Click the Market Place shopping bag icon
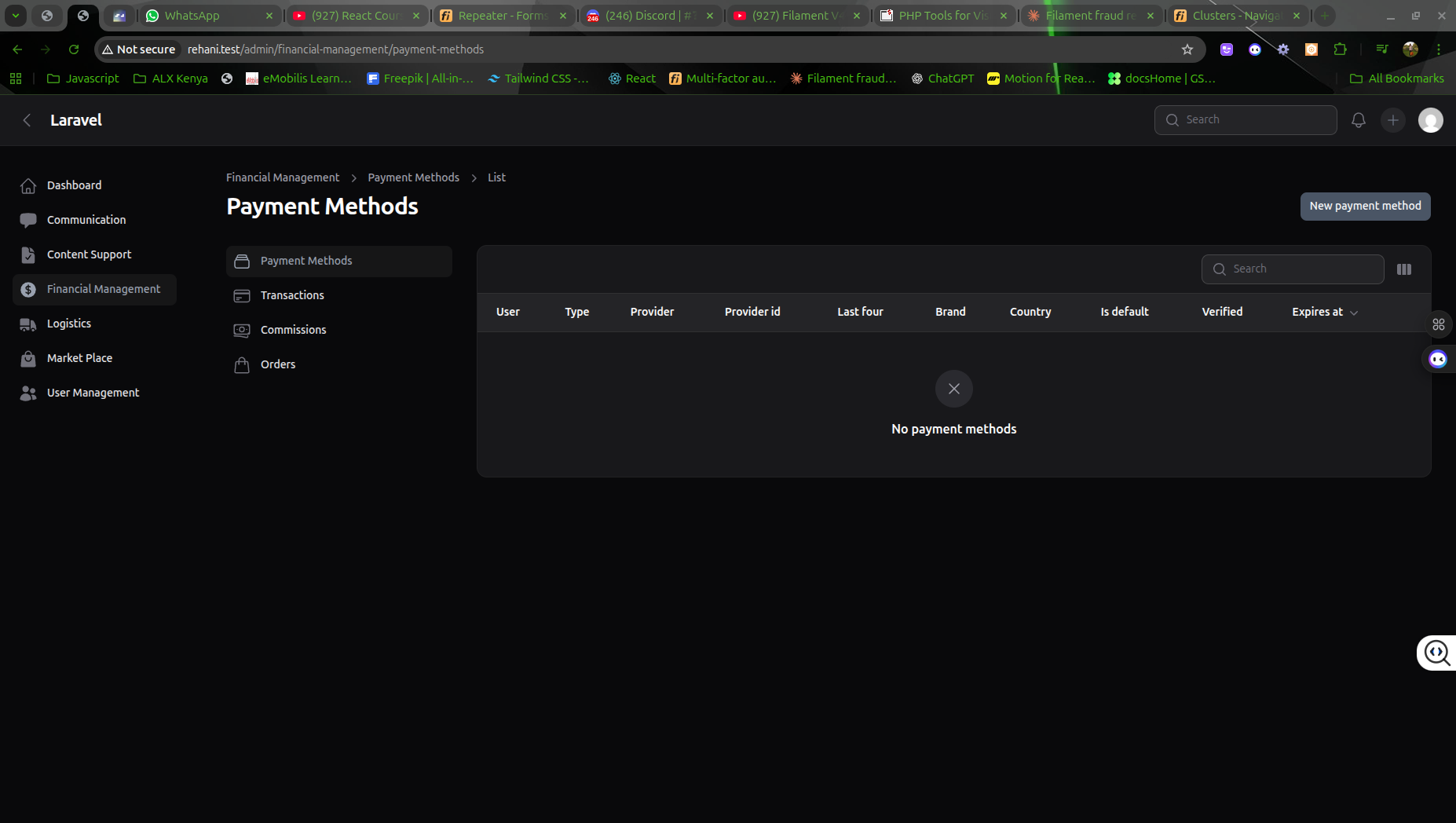The image size is (1456, 823). (28, 359)
